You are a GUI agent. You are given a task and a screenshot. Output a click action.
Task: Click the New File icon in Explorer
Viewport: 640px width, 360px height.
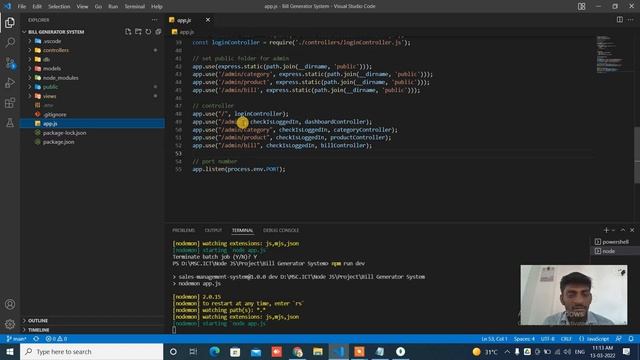tap(128, 32)
